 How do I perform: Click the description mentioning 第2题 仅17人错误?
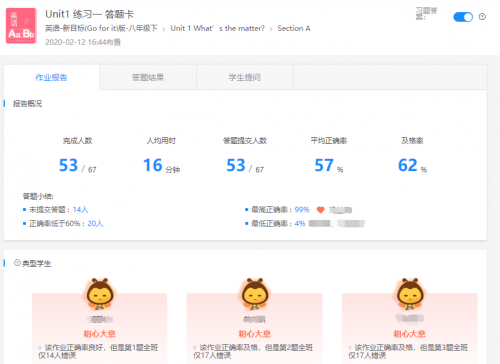(253, 351)
